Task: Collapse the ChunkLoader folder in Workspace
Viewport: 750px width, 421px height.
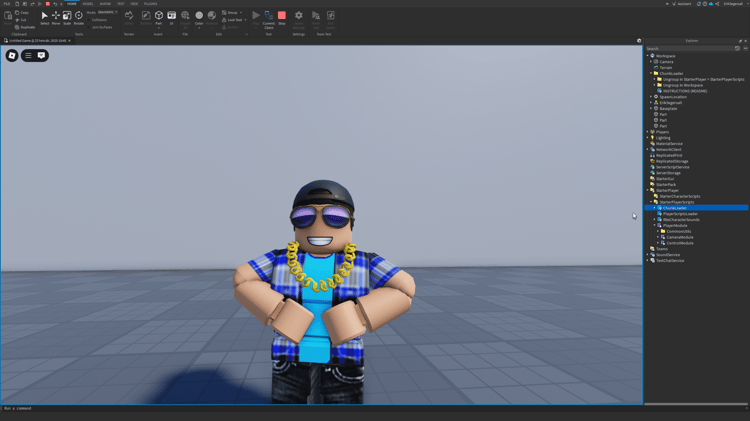Action: [651, 74]
